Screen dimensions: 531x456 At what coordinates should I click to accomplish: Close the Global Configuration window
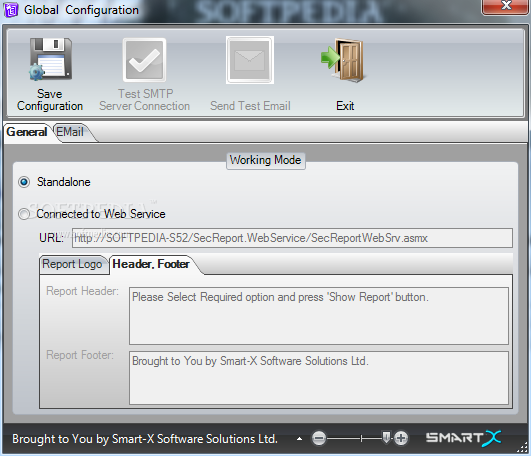[x=506, y=6]
